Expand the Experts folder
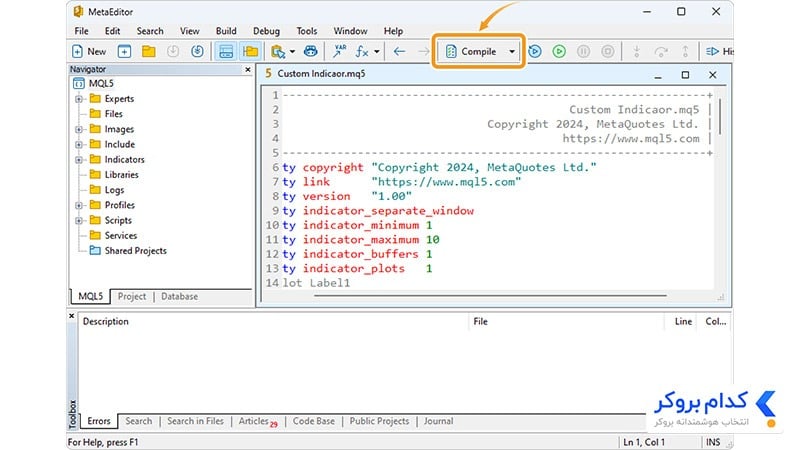The image size is (800, 450). [79, 99]
